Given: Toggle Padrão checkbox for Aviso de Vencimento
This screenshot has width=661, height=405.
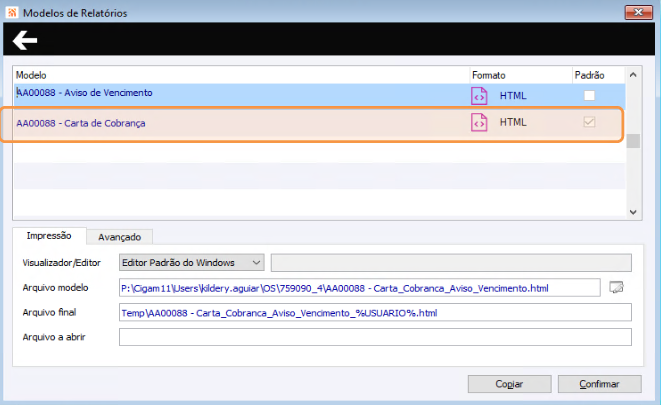Looking at the screenshot, I should coord(589,96).
